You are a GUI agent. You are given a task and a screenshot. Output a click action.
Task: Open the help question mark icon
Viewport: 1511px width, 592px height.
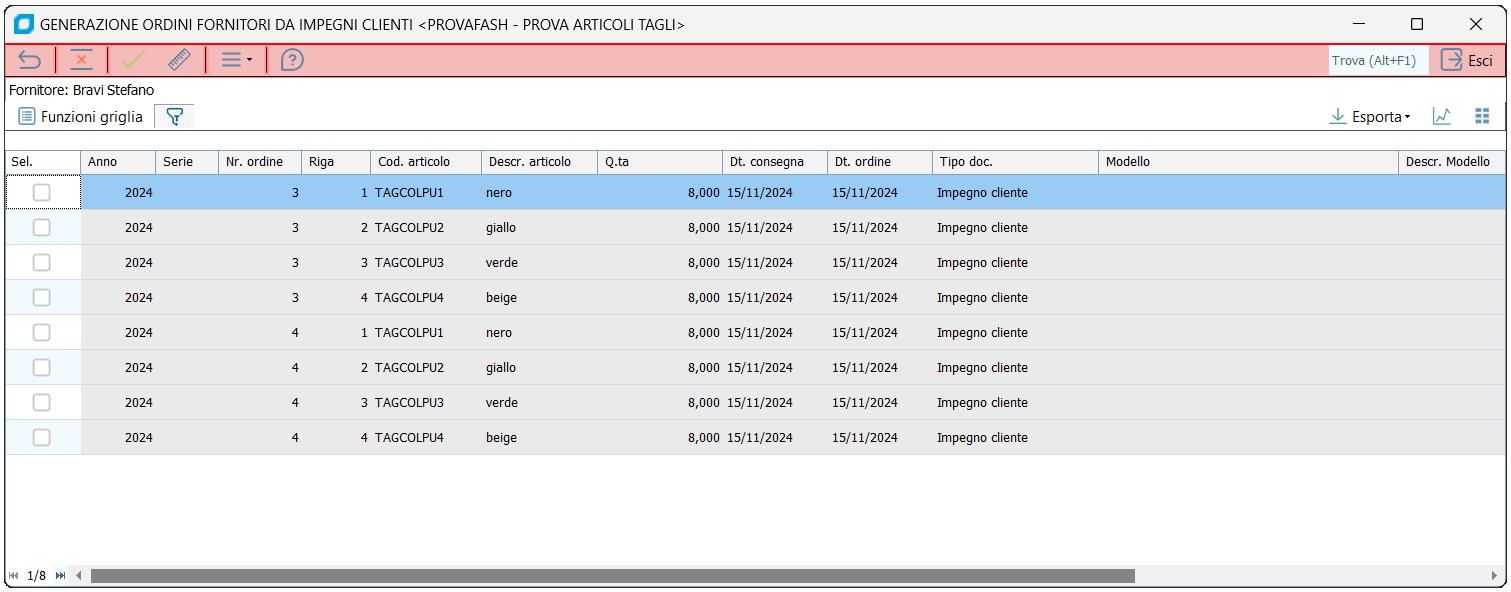(292, 60)
